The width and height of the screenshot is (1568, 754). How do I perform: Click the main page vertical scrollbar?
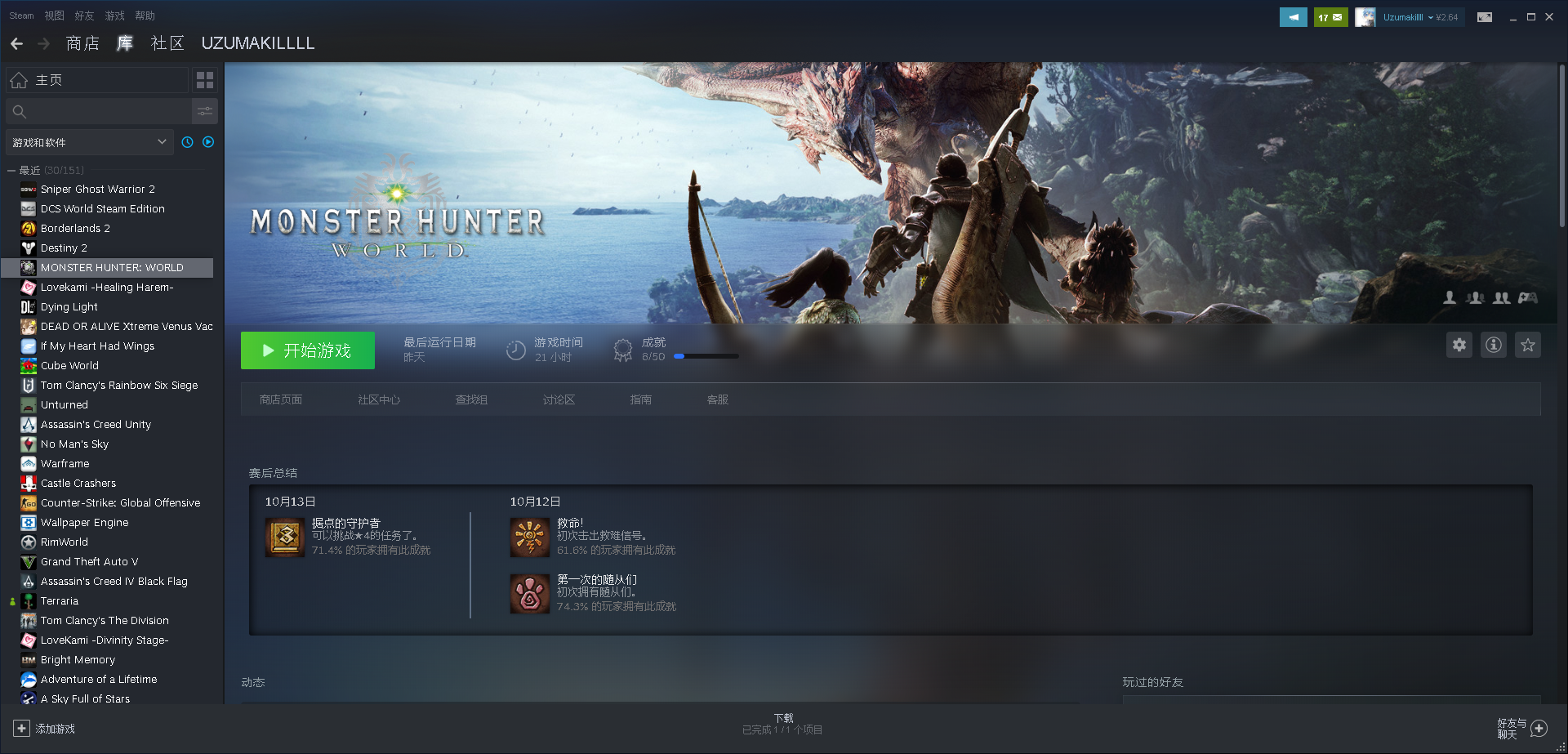point(1562,147)
